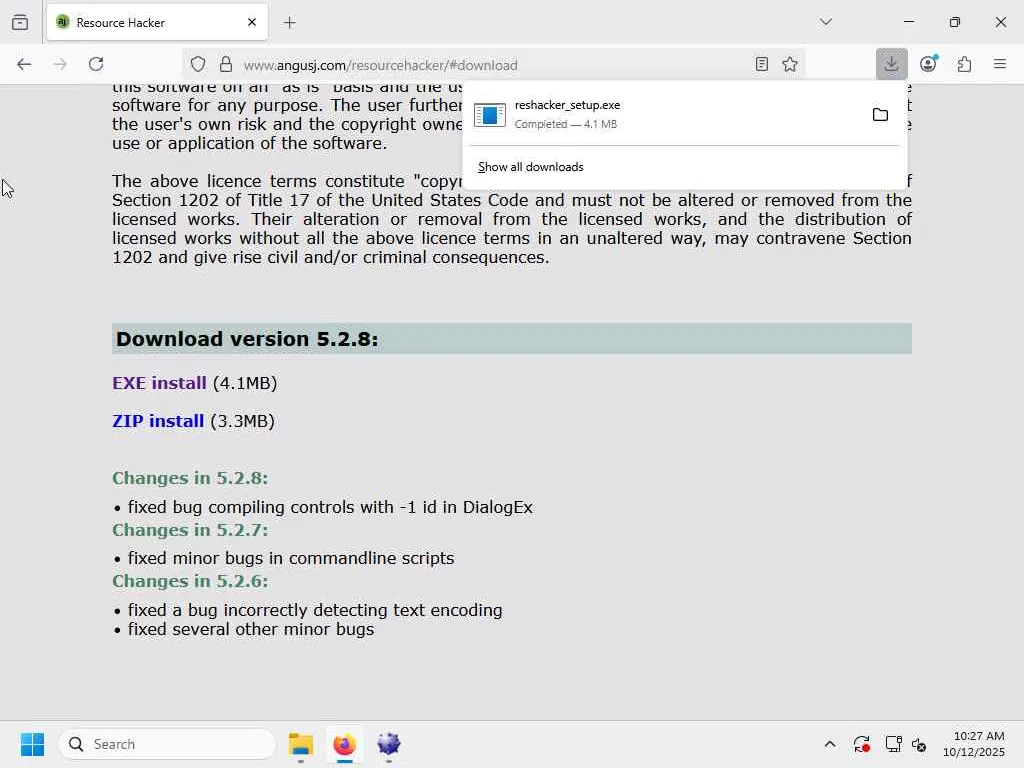
Task: Toggle the downloads panel button
Action: click(891, 64)
